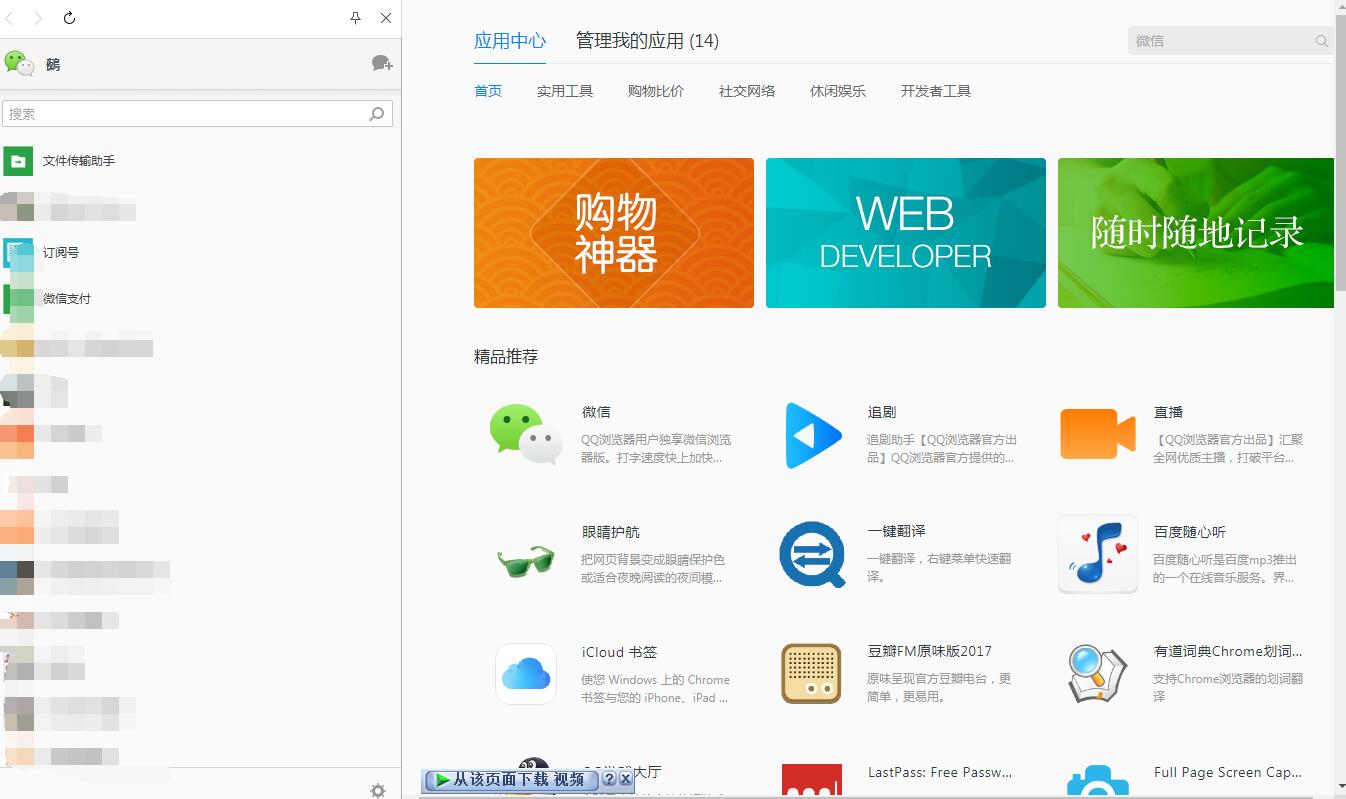Launch the 直播 app icon
The height and width of the screenshot is (799, 1346).
(x=1097, y=434)
